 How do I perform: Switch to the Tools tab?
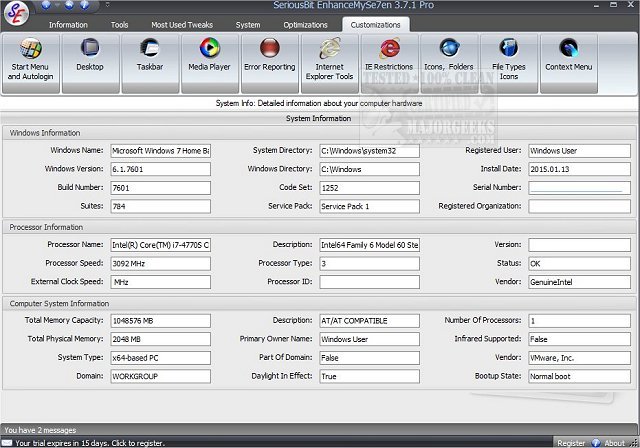[x=119, y=24]
